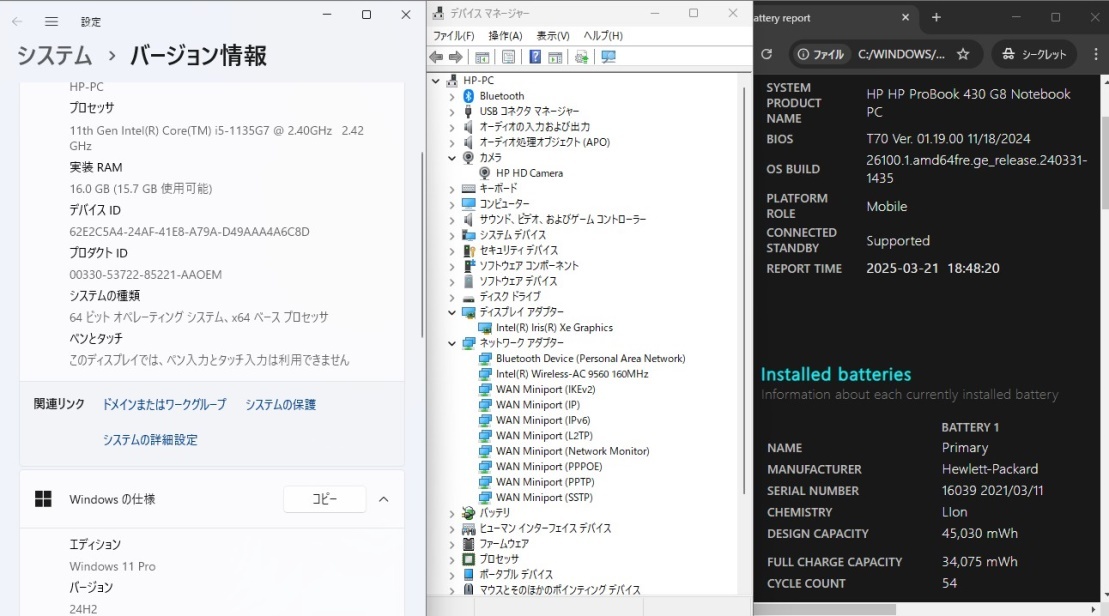Select ソフトウェア コンポーネント tree row
The width and height of the screenshot is (1109, 616).
click(x=528, y=266)
